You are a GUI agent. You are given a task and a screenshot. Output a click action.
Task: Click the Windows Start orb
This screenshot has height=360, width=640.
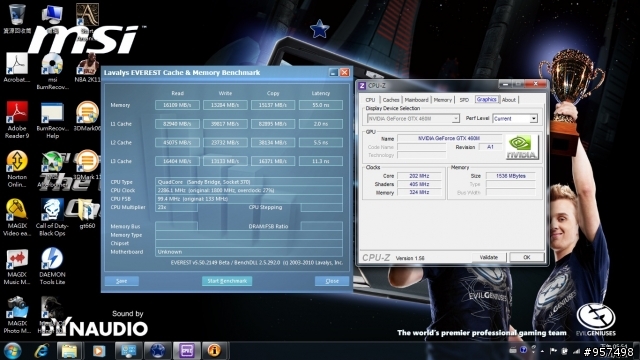tap(12, 351)
